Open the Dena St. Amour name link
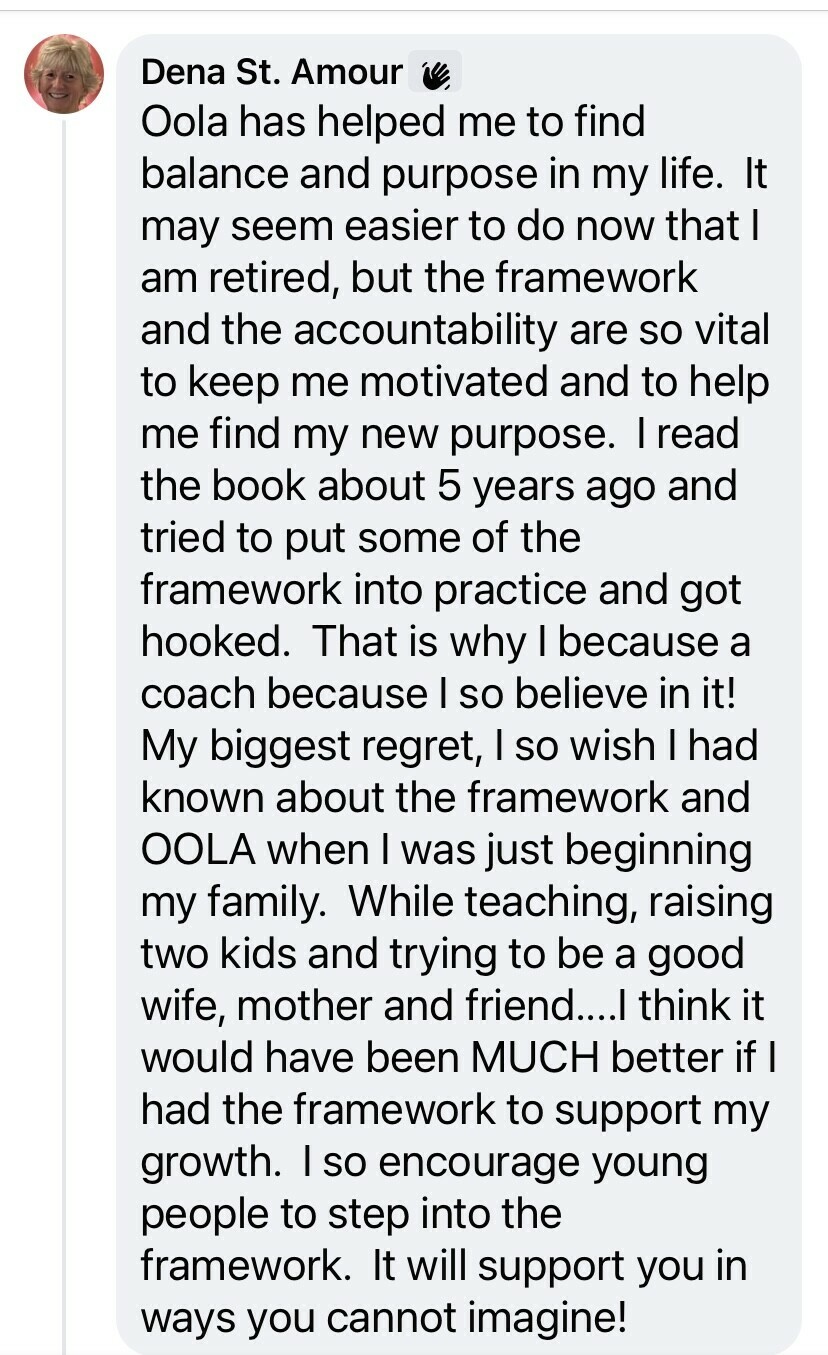This screenshot has width=828, height=1355. (x=272, y=72)
